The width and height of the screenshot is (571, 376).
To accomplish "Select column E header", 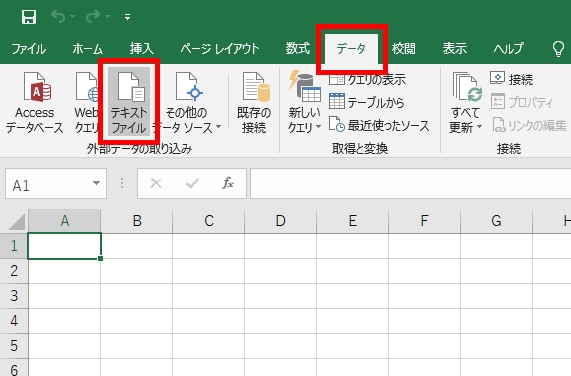I will 353,221.
